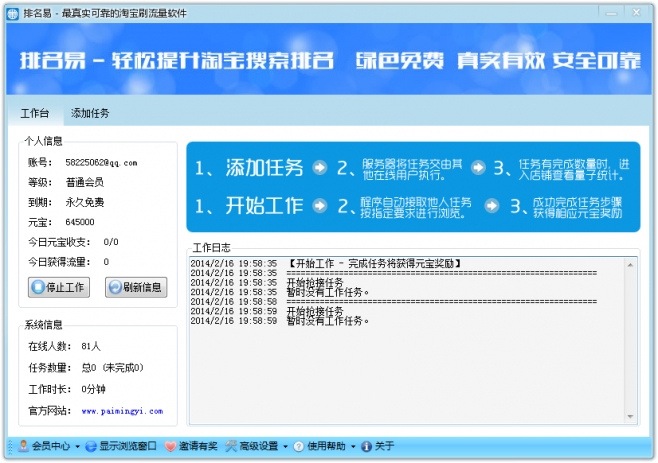Click the arrow icon before step 3 任务有完成数量时
658x463 pixels.
coord(478,168)
